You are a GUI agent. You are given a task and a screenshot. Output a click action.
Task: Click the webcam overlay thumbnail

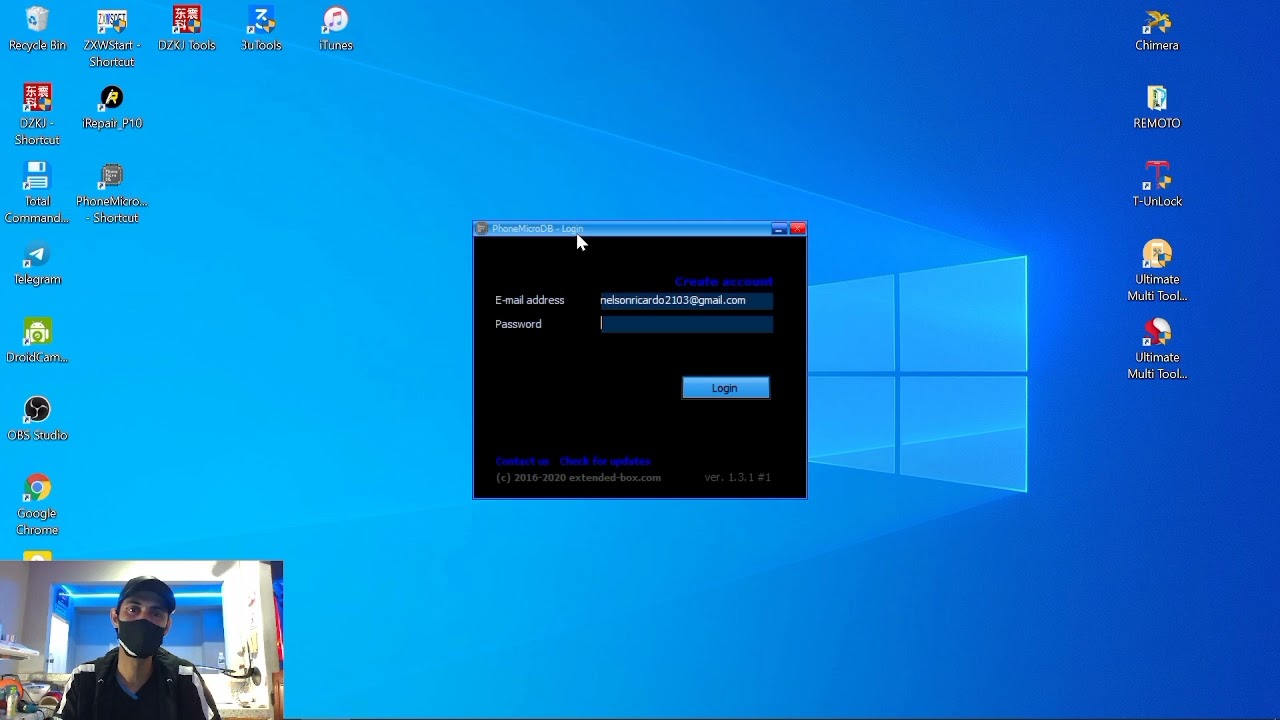pos(141,640)
